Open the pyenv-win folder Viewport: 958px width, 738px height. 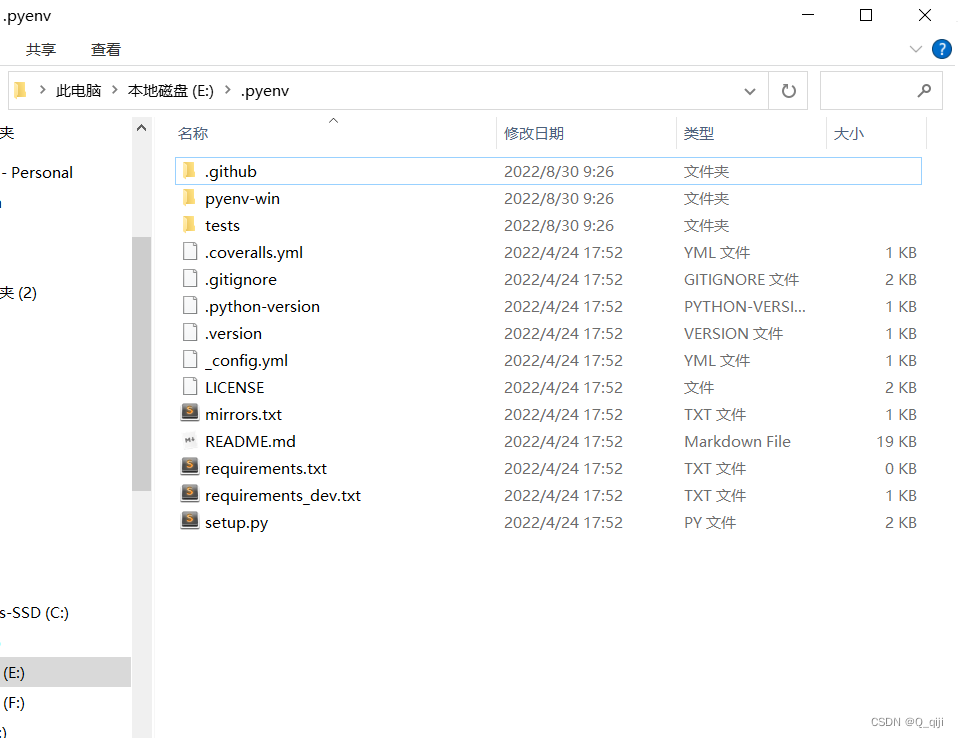click(240, 198)
